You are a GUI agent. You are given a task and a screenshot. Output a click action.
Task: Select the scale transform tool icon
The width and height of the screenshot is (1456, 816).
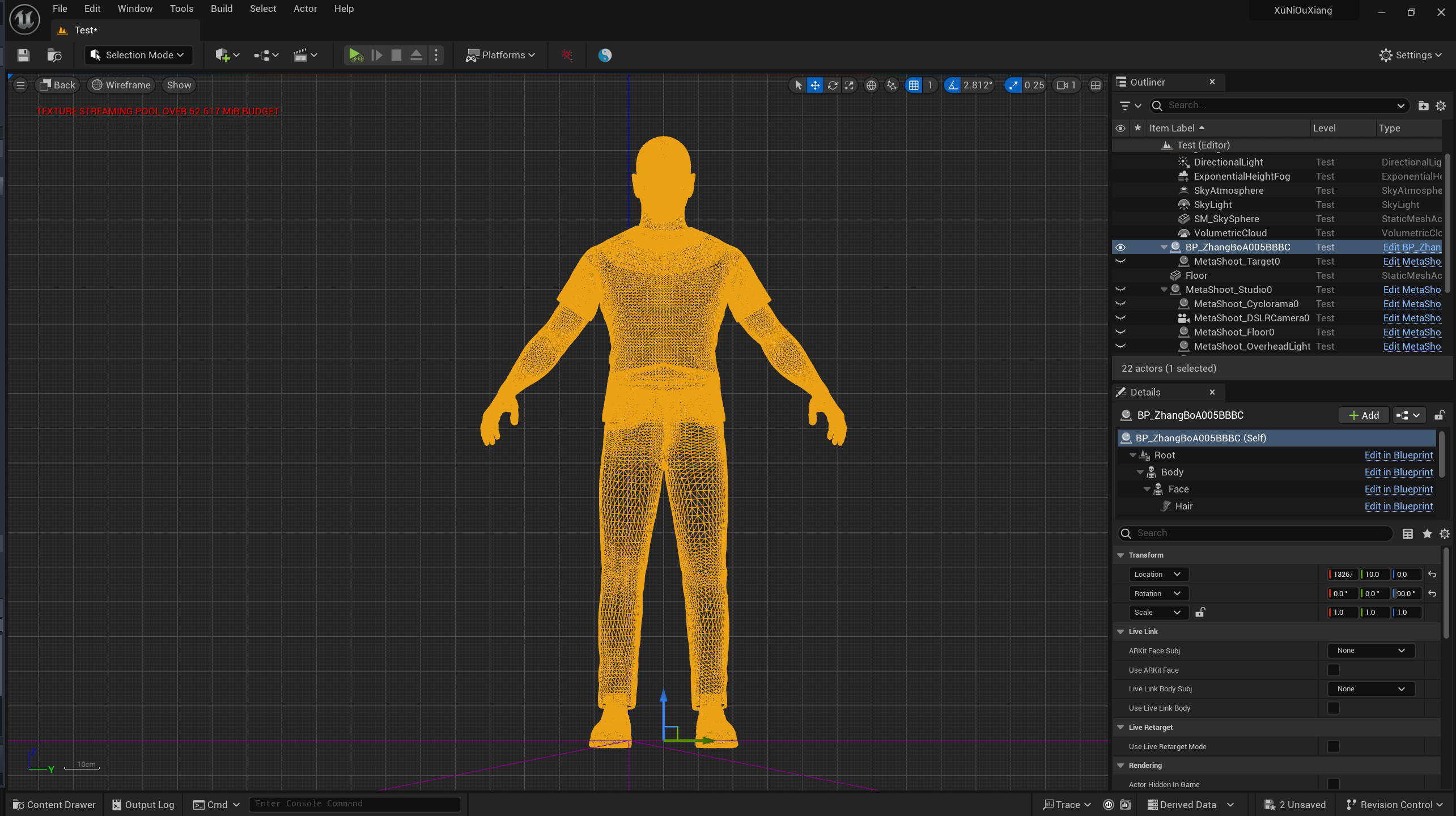[849, 85]
